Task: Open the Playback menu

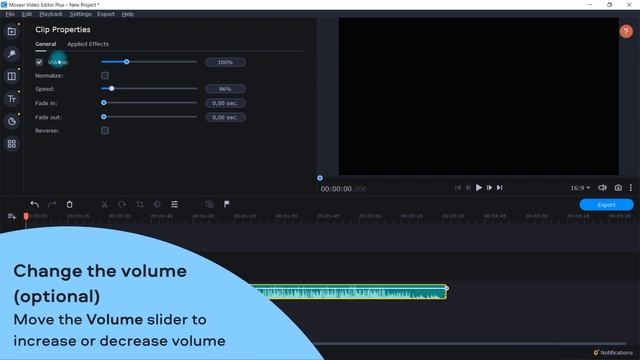Action: click(51, 14)
